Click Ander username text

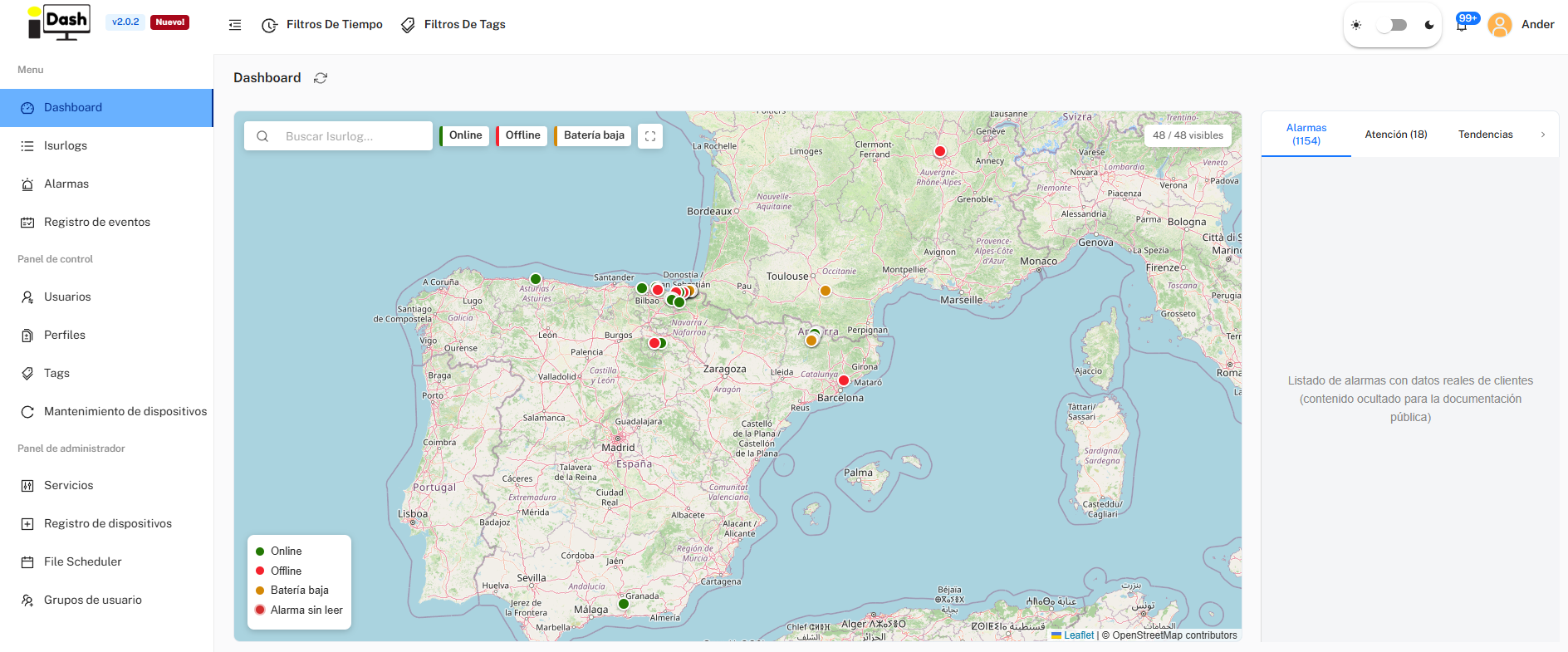(x=1538, y=25)
